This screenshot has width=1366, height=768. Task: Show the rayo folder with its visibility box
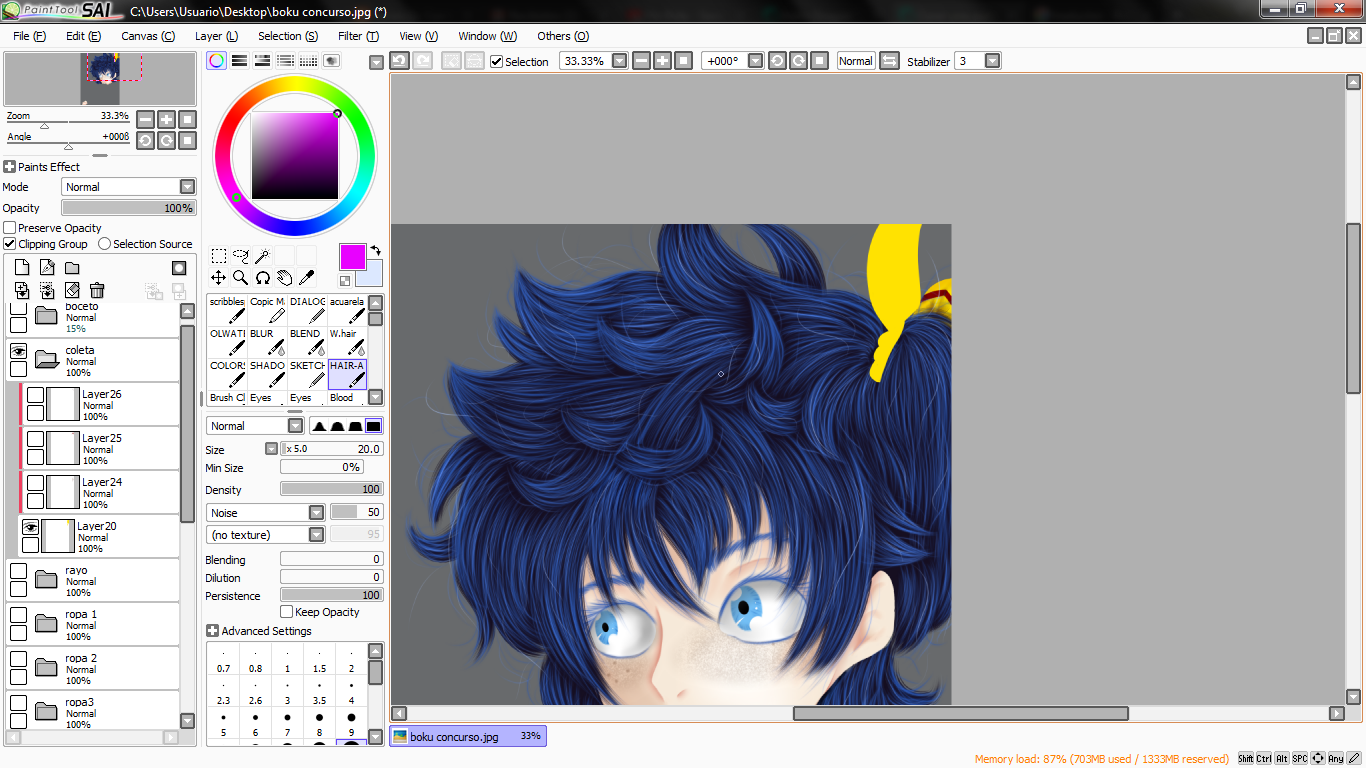tap(18, 571)
